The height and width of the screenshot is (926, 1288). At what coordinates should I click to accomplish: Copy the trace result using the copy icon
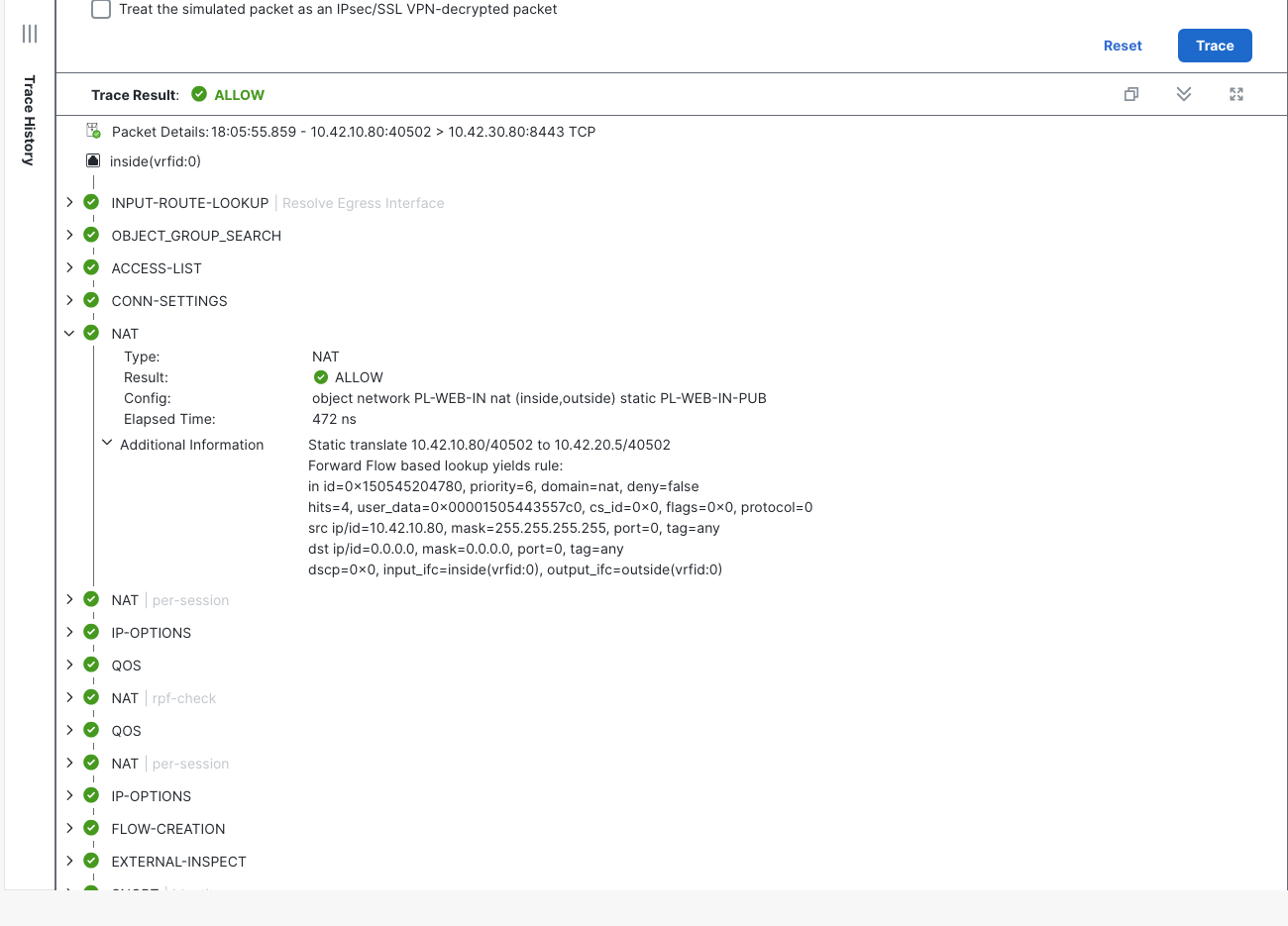tap(1131, 94)
